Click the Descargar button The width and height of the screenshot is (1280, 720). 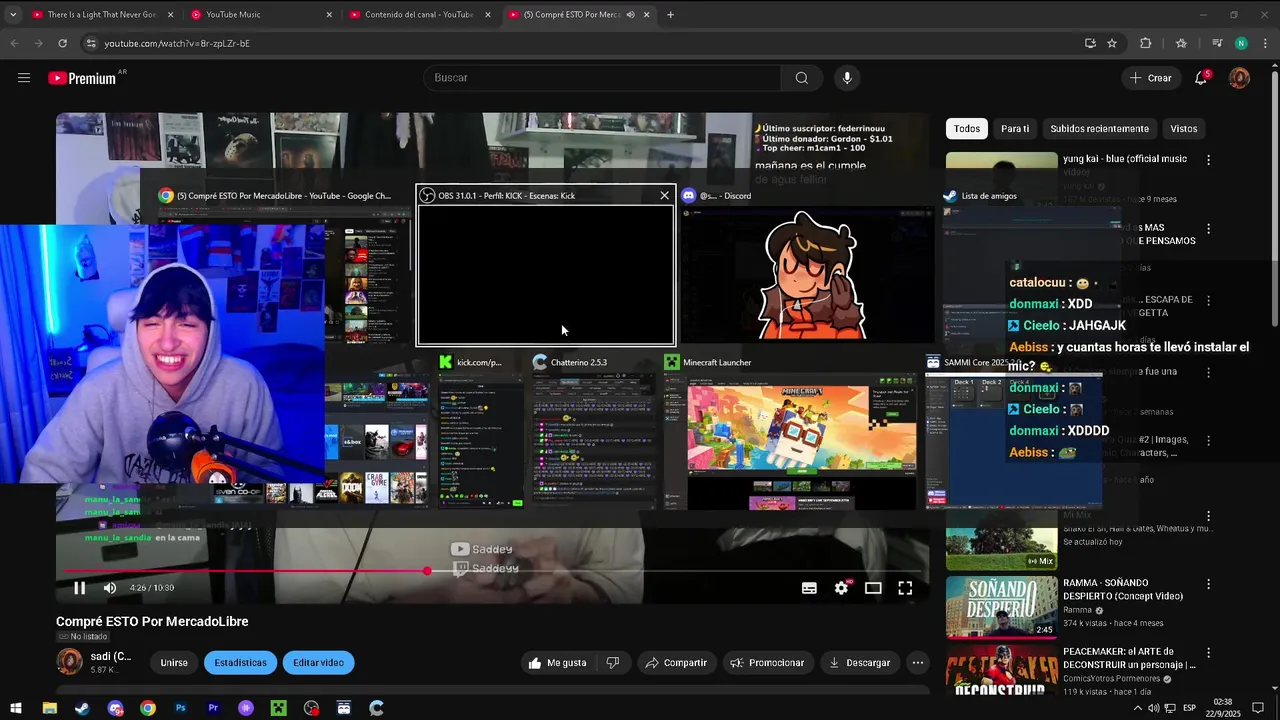tap(859, 662)
